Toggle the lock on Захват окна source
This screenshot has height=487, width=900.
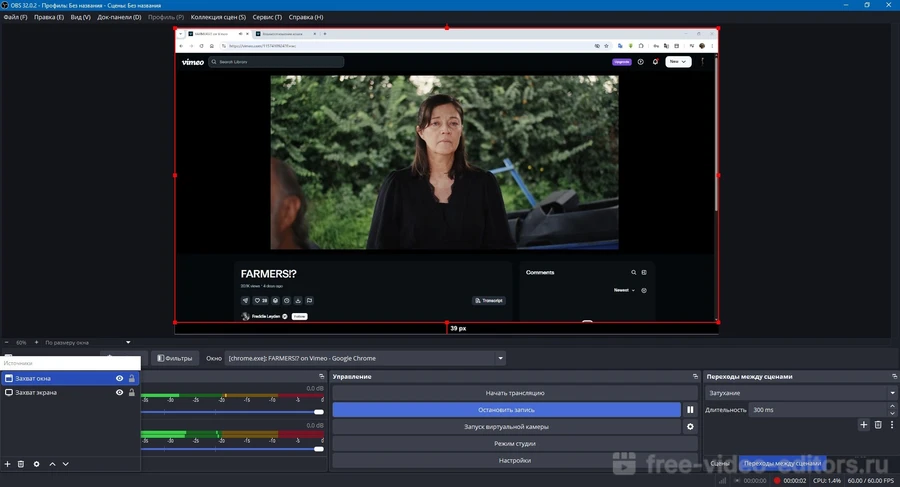tap(132, 379)
